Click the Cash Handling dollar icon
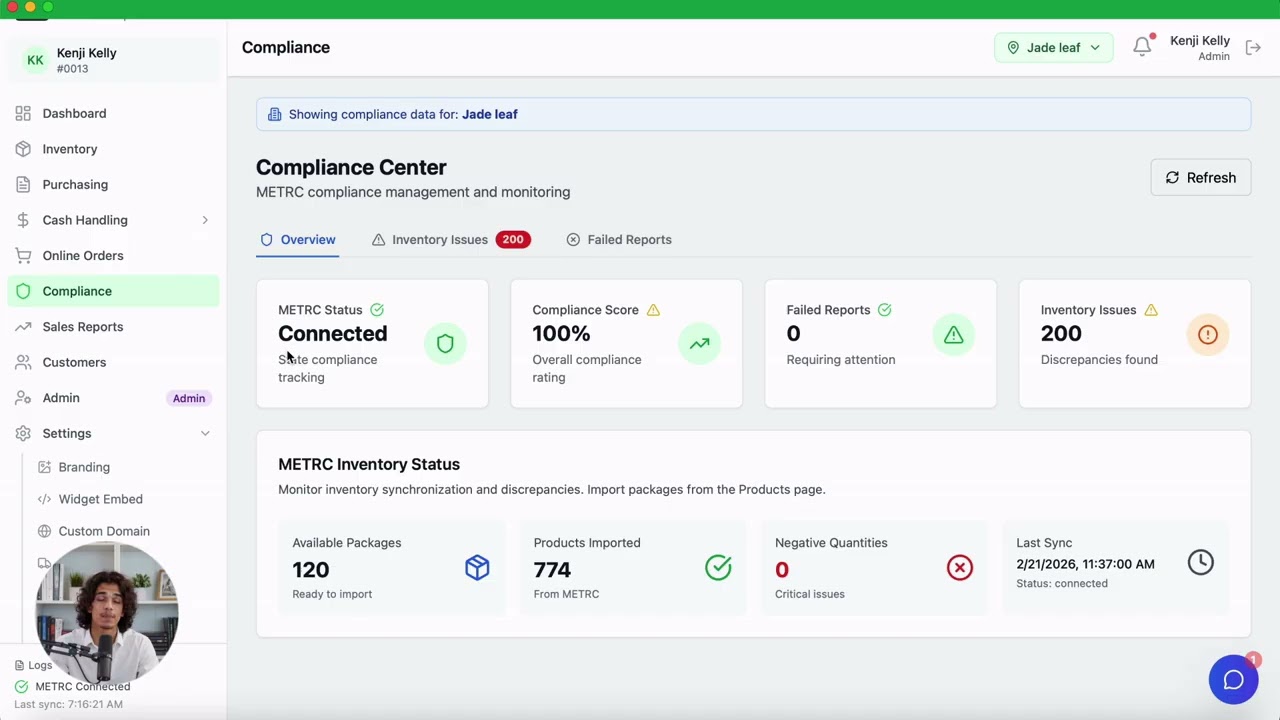This screenshot has height=720, width=1280. pos(23,220)
